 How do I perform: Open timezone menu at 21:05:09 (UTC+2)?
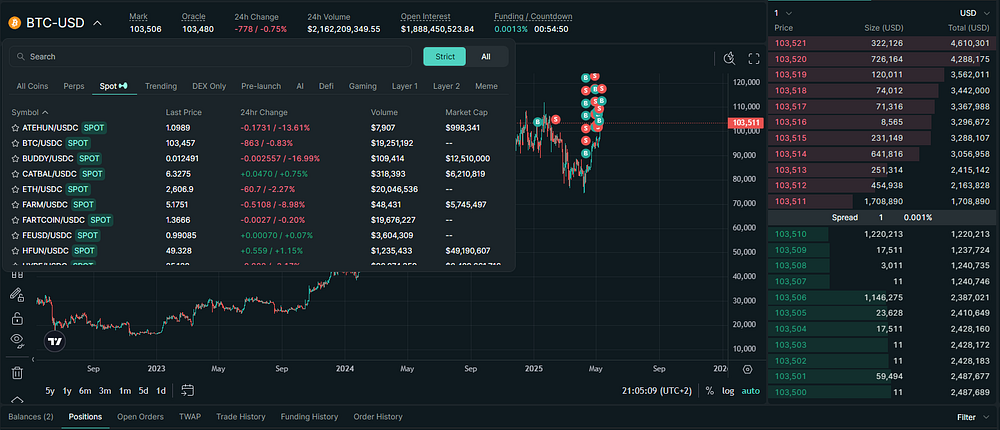(656, 390)
